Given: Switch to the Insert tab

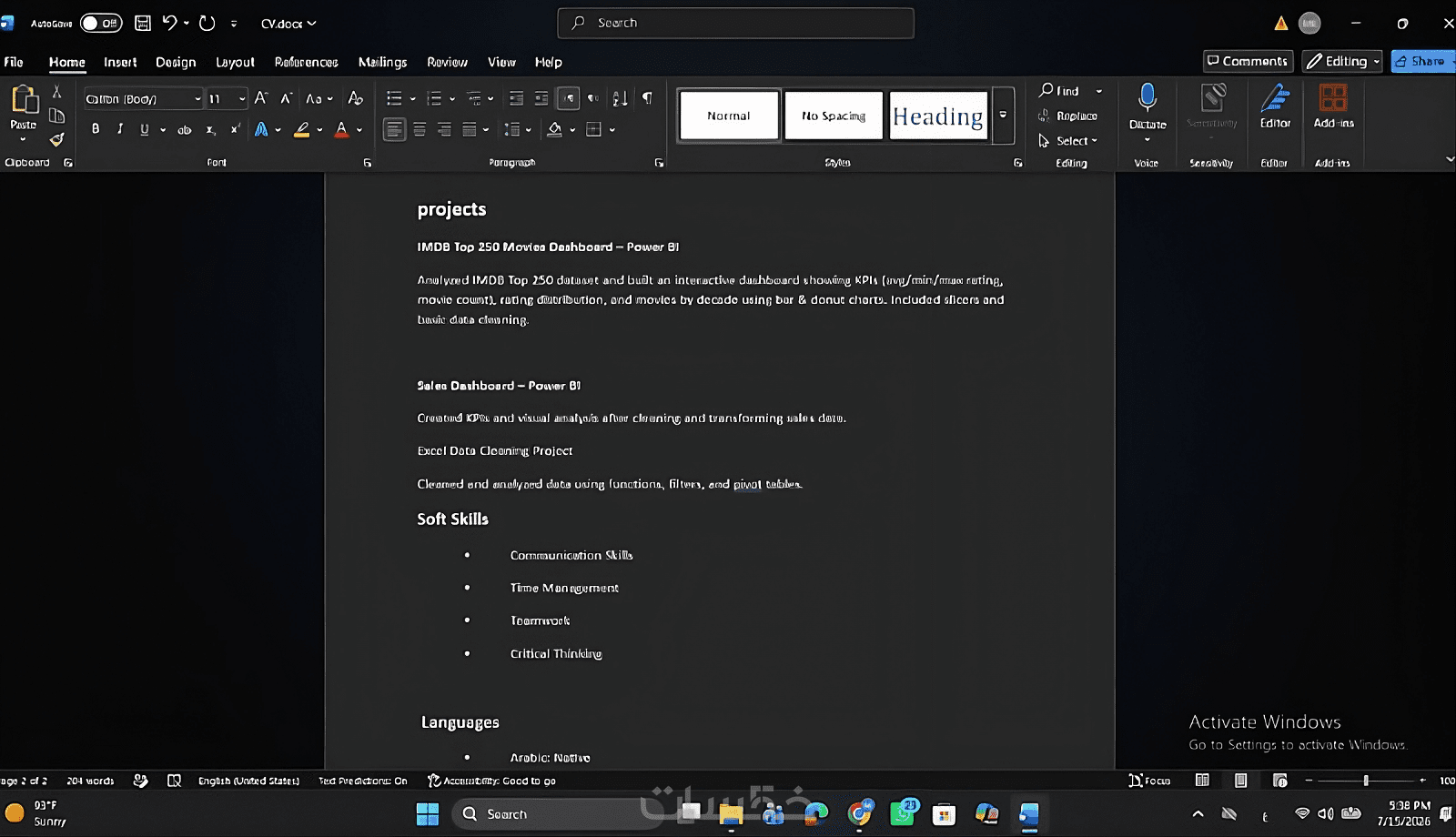Looking at the screenshot, I should point(120,62).
